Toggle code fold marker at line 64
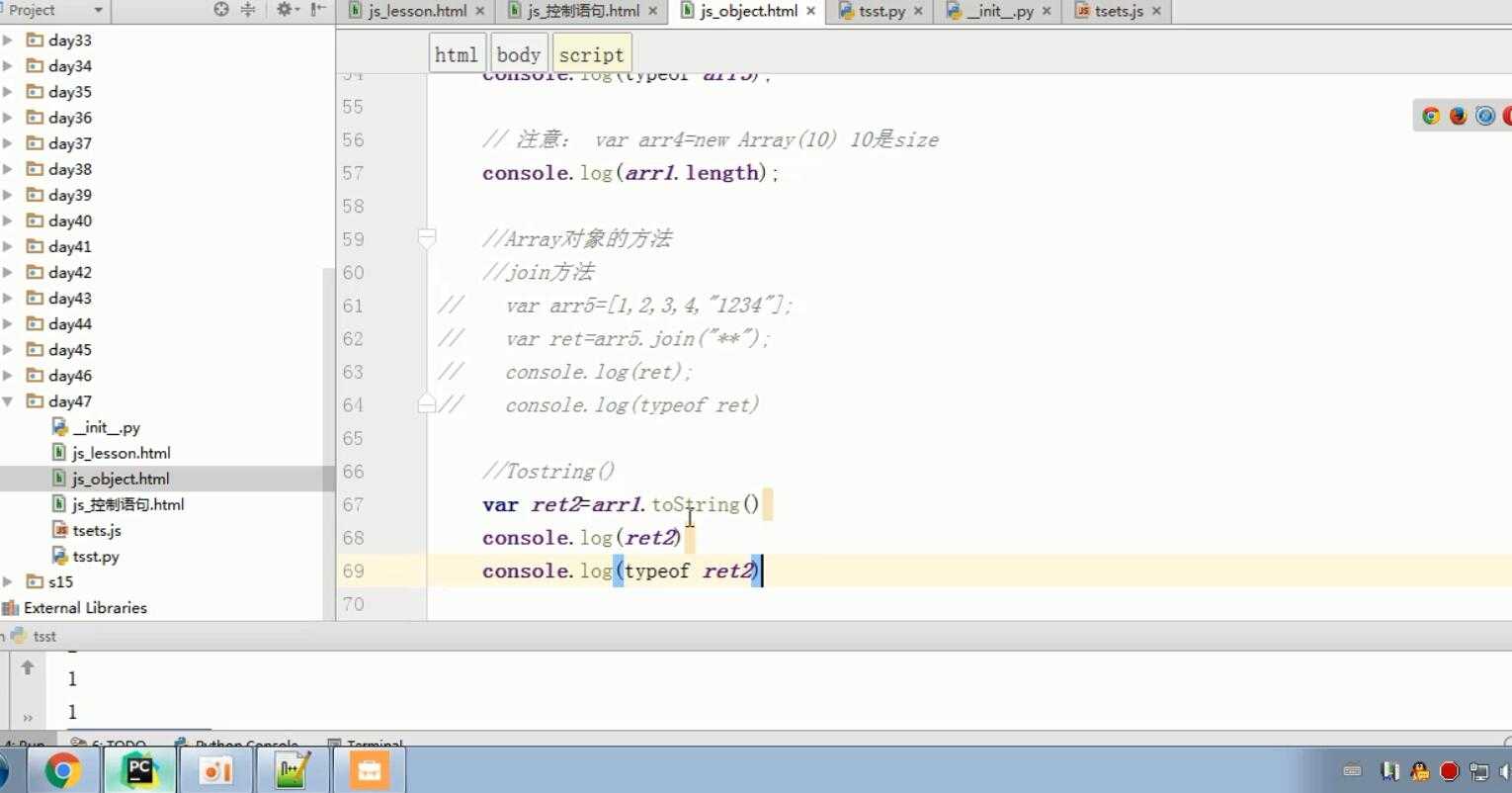 (x=427, y=403)
